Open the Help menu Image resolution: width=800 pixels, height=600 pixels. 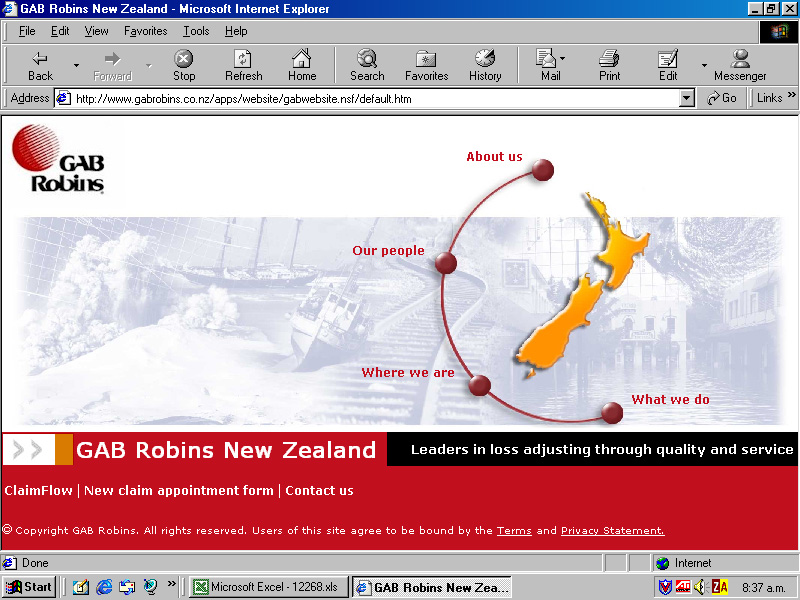[x=236, y=31]
